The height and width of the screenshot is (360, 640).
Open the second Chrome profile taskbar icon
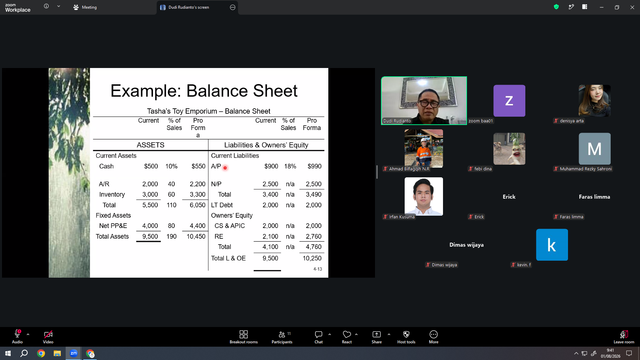coord(90,353)
